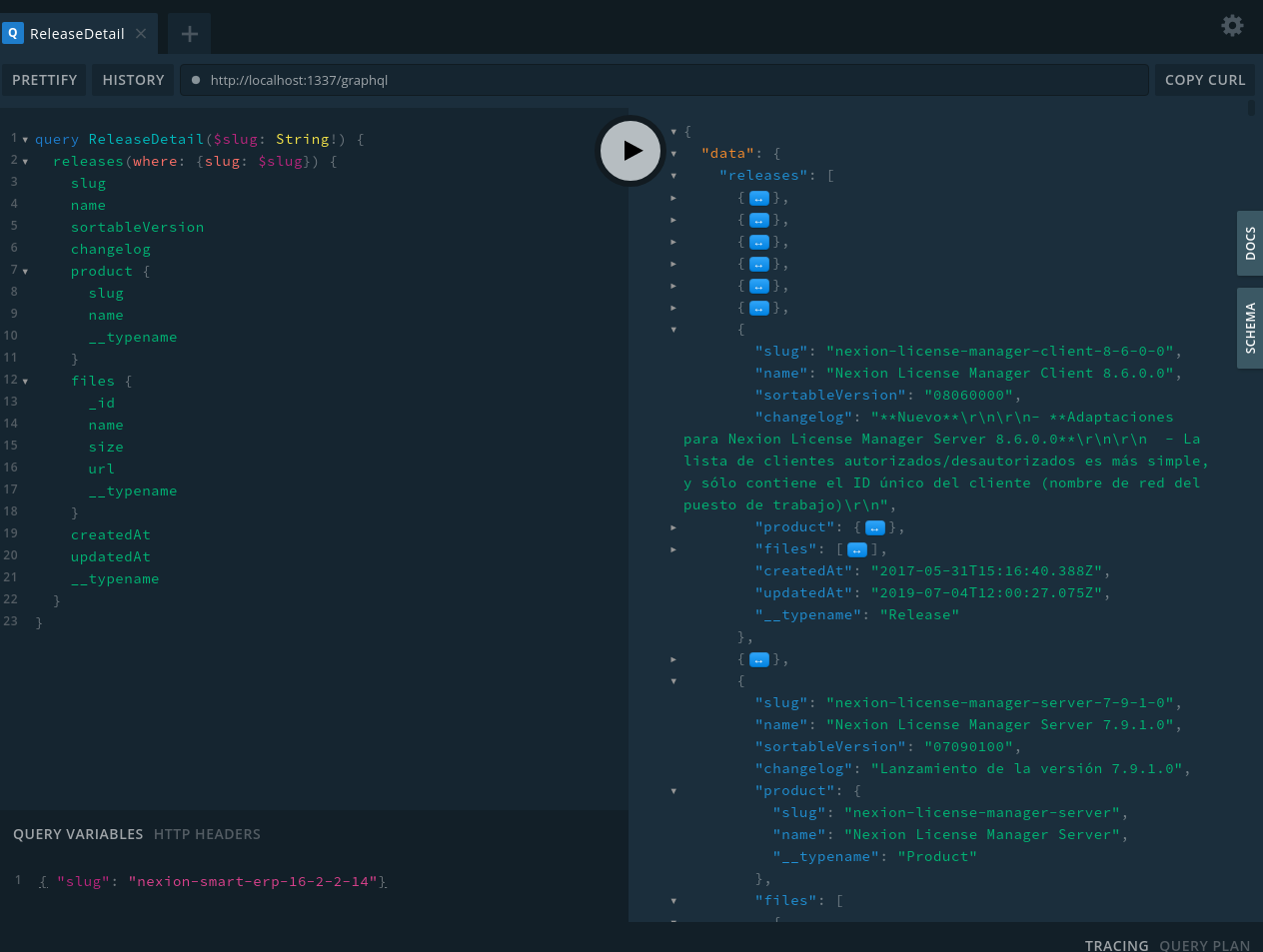This screenshot has width=1263, height=952.
Task: Expand the collapsed release below the 8.6.0.0 entry
Action: tap(758, 658)
